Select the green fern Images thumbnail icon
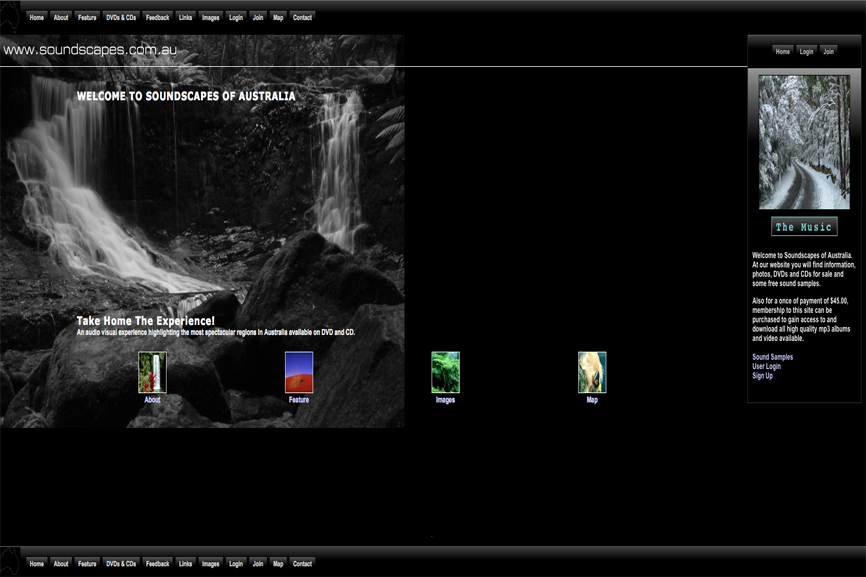The height and width of the screenshot is (577, 866). point(445,372)
